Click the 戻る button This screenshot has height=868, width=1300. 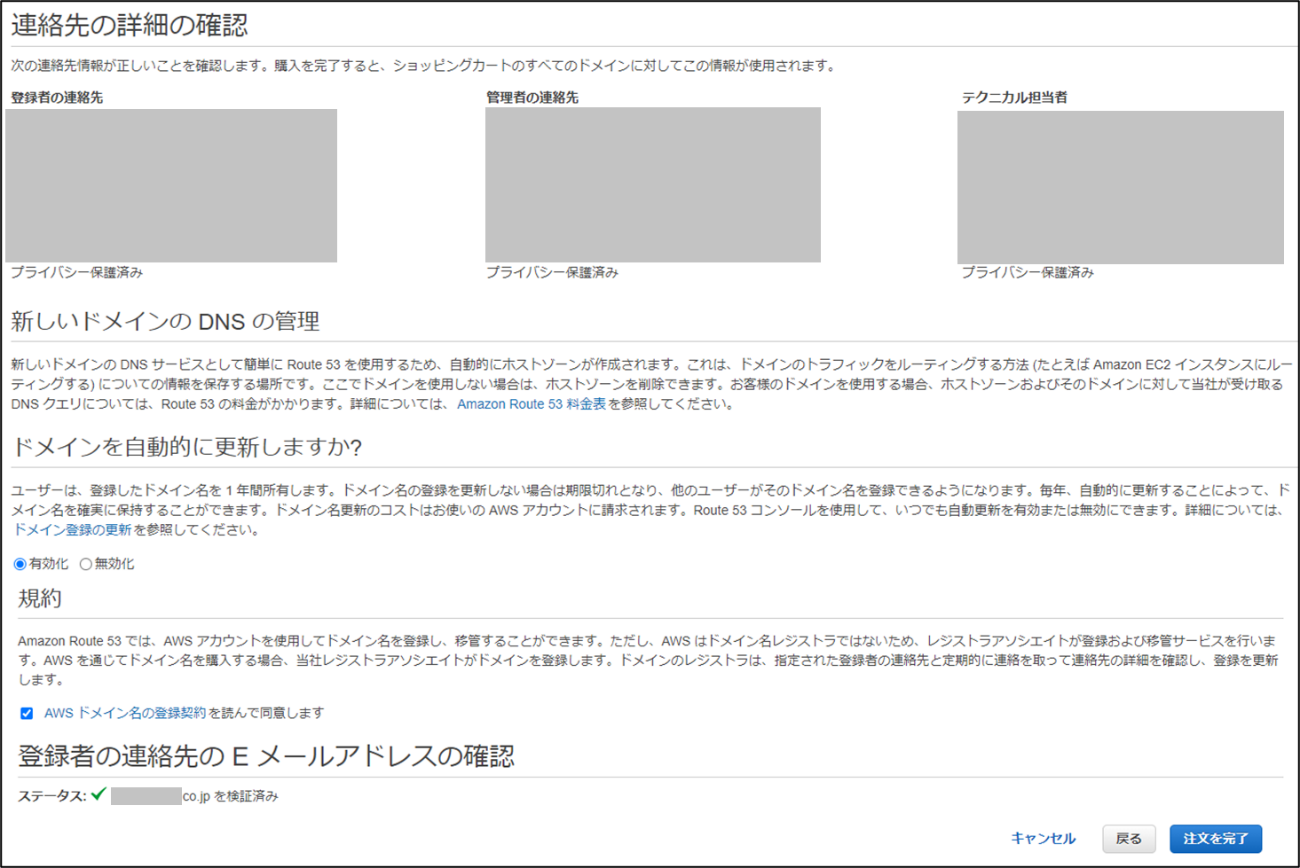coord(1129,838)
